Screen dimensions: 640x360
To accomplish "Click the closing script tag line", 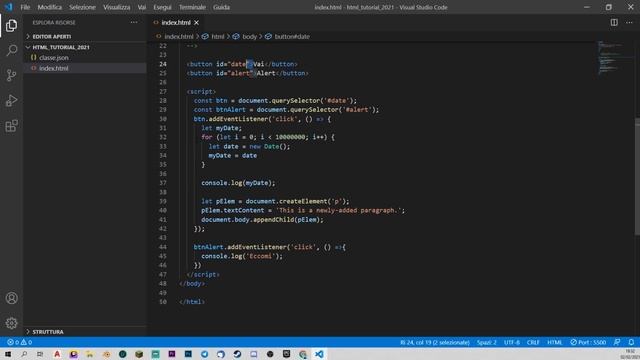I will [x=203, y=274].
